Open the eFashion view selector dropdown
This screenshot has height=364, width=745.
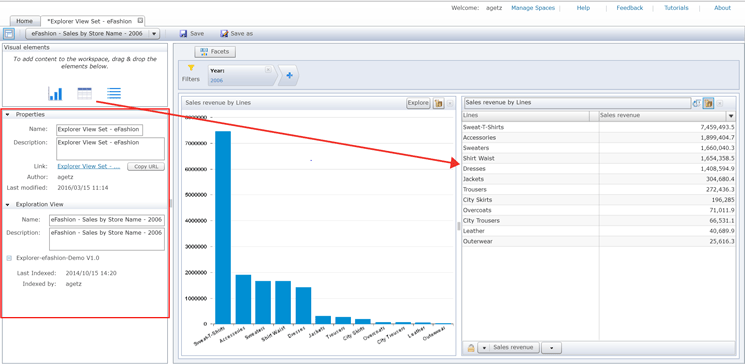click(x=154, y=34)
